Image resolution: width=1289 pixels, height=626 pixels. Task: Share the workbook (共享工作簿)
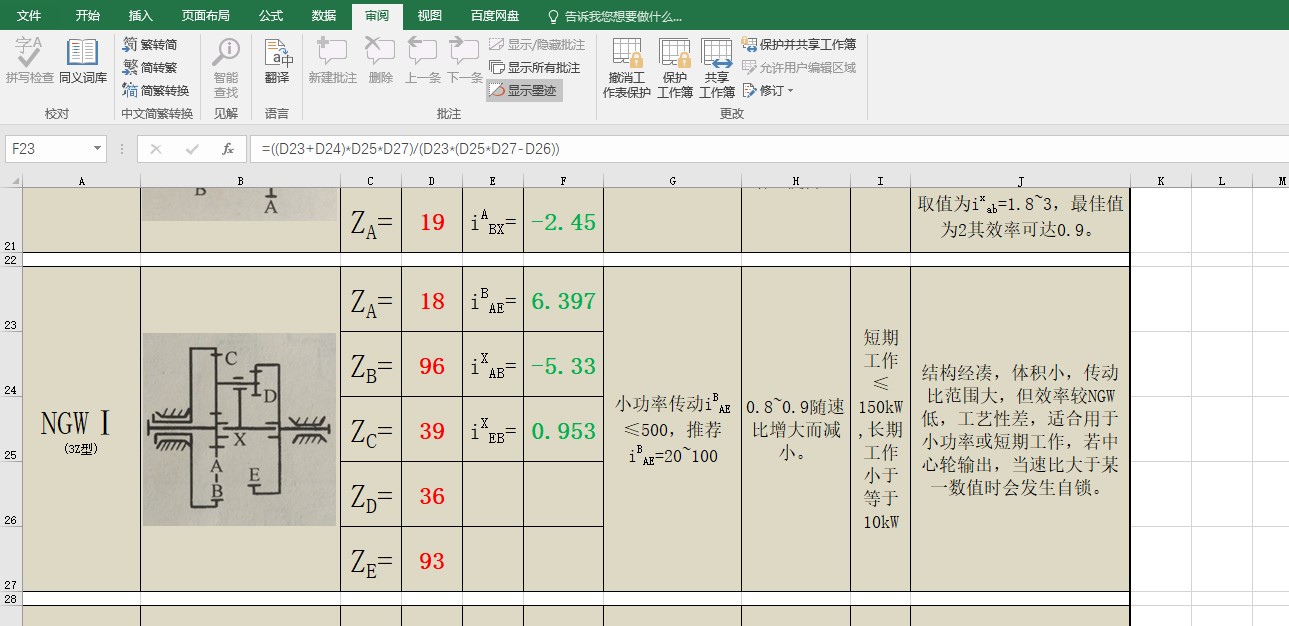(717, 67)
